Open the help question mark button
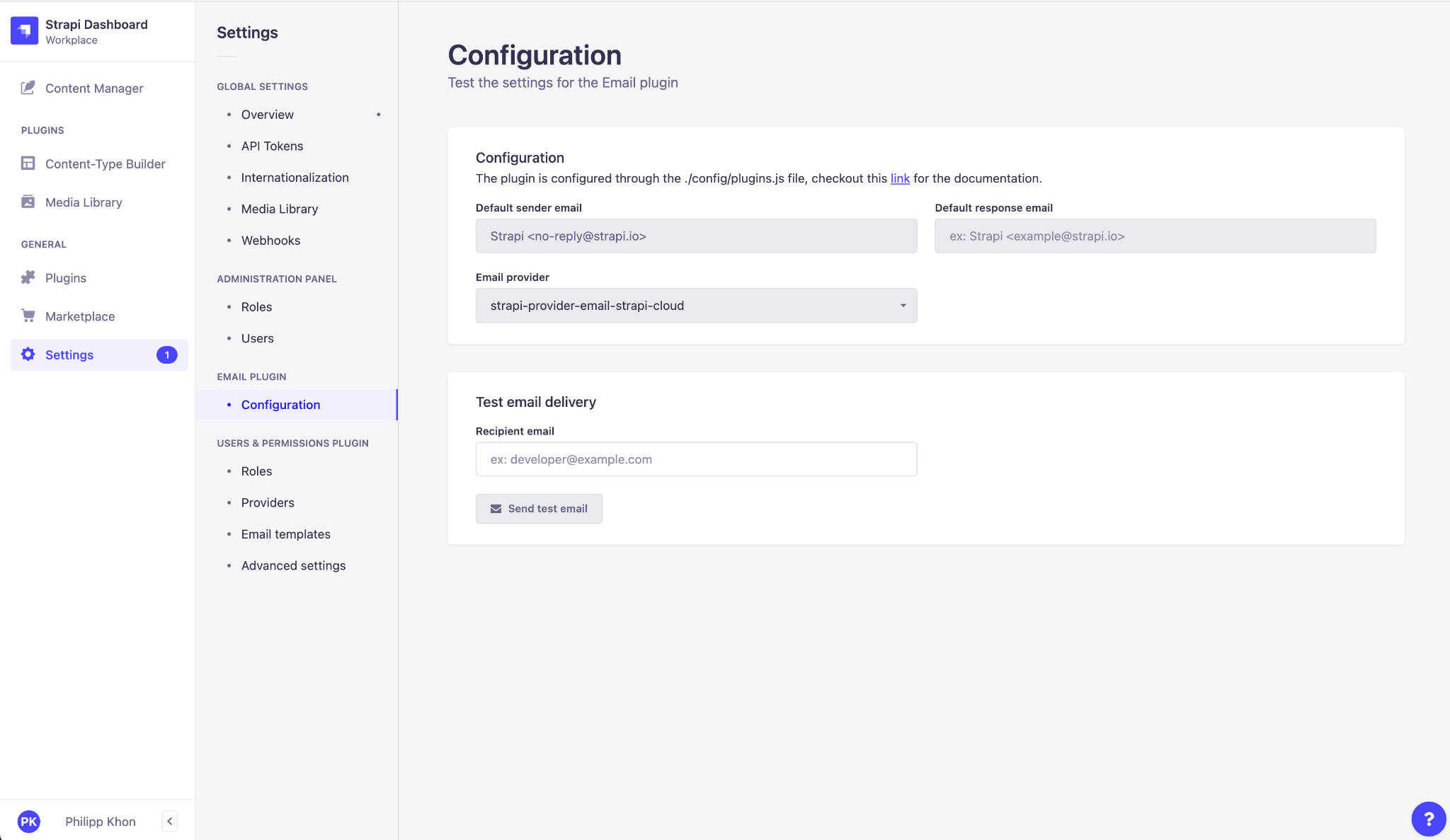Screen dimensions: 1450x840 1428,819
